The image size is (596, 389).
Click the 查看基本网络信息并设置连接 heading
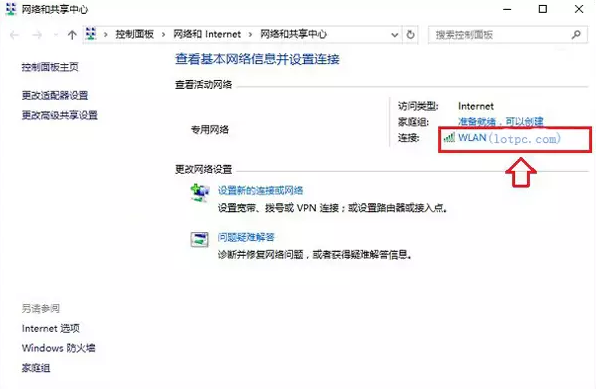(257, 59)
